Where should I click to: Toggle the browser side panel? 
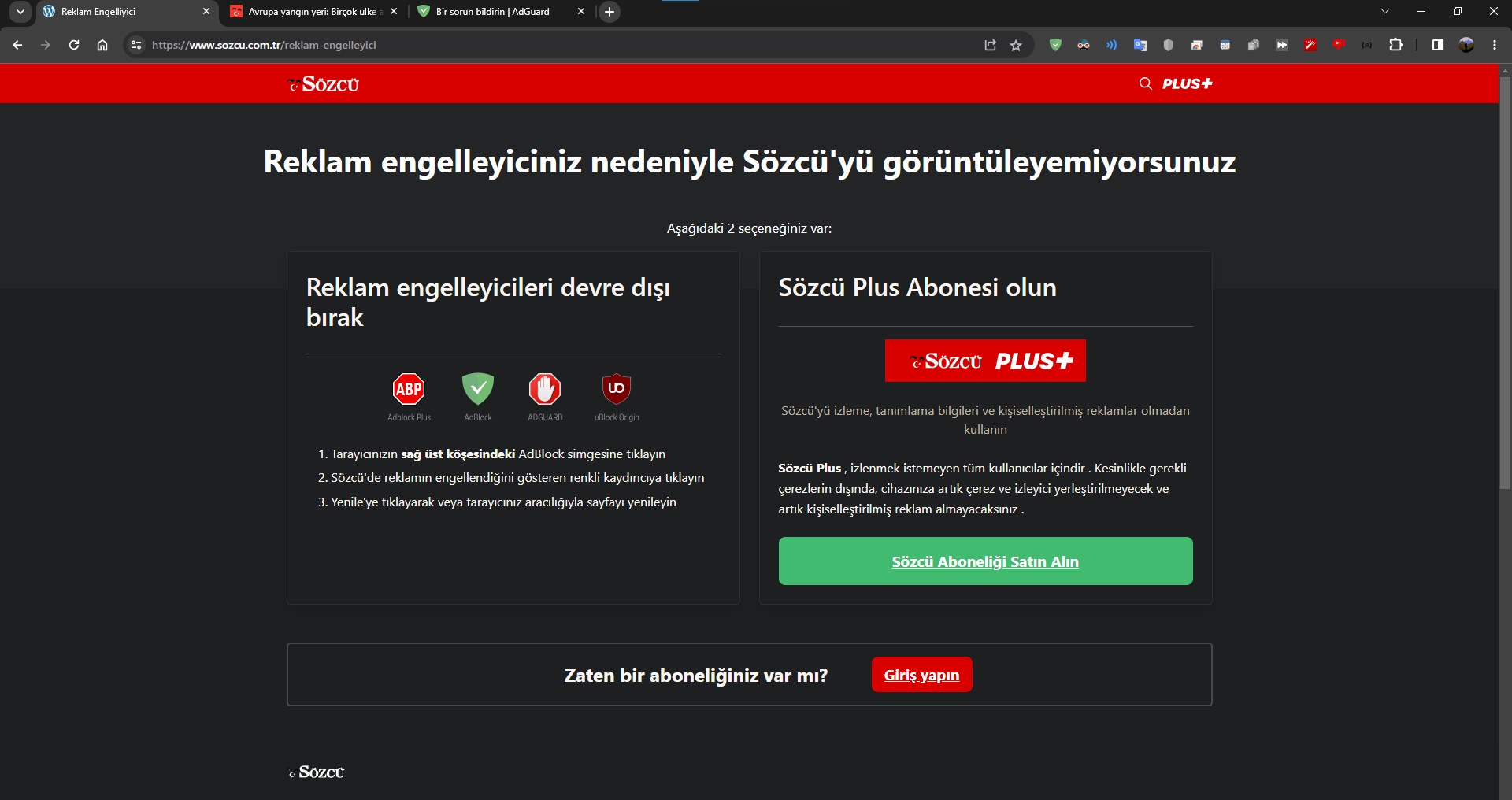1436,45
